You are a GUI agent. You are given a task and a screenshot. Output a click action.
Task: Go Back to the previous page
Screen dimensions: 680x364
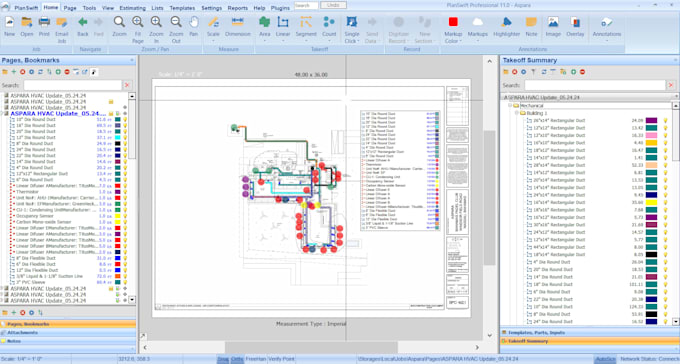click(83, 27)
